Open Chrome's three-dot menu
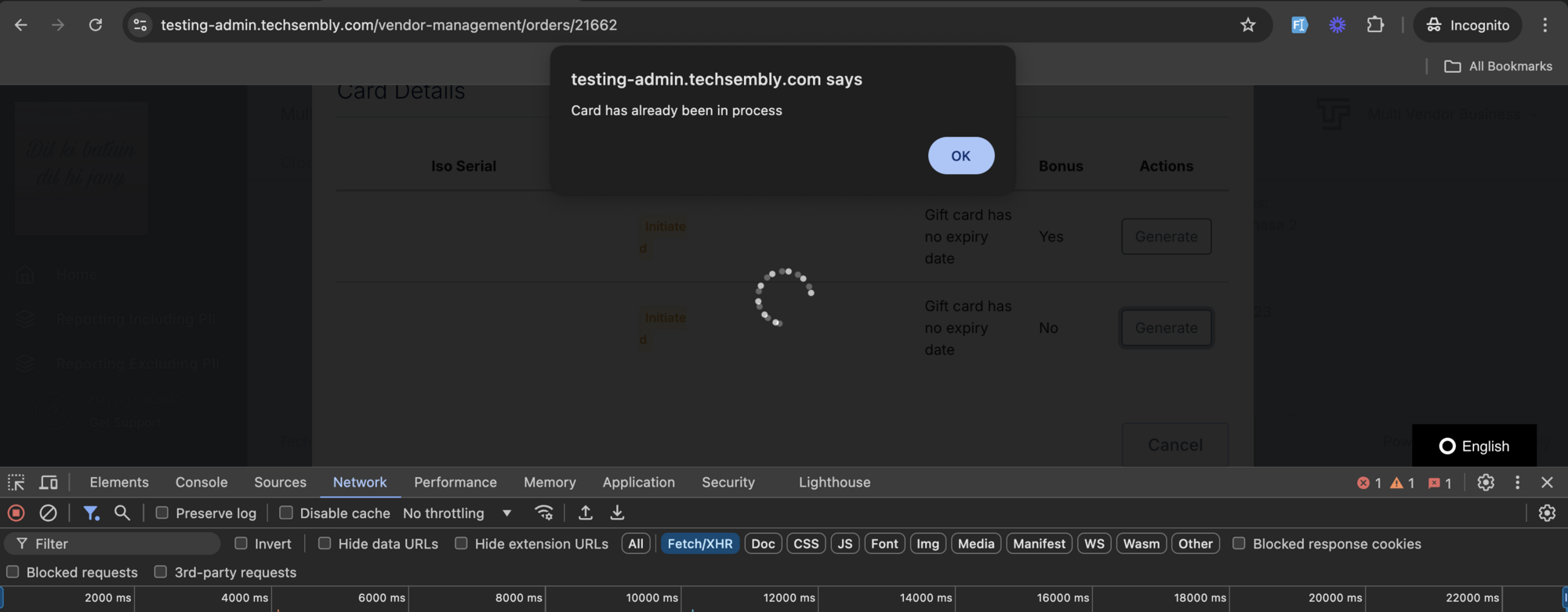Screen dimensions: 1568x612 tap(1544, 25)
